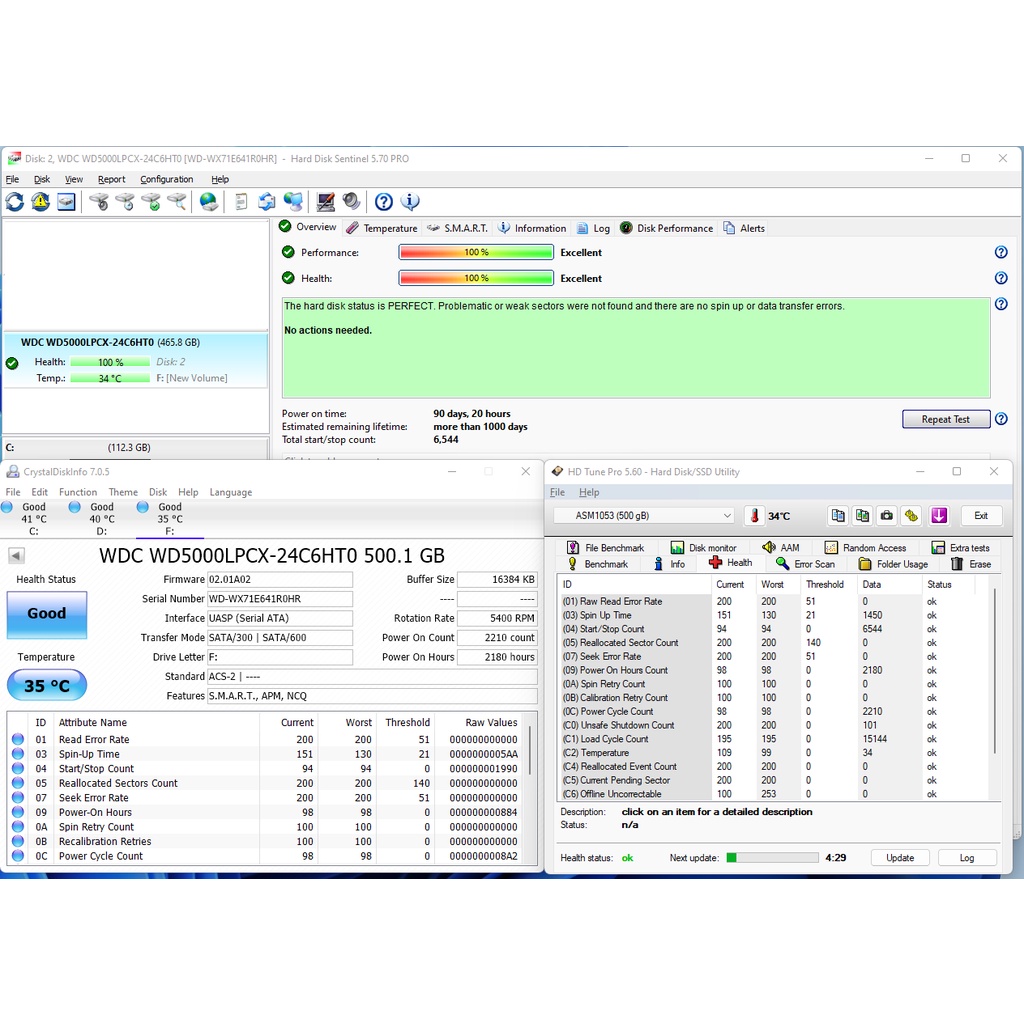
Task: Open the report document icon in Sentinel toolbar
Action: pyautogui.click(x=241, y=202)
